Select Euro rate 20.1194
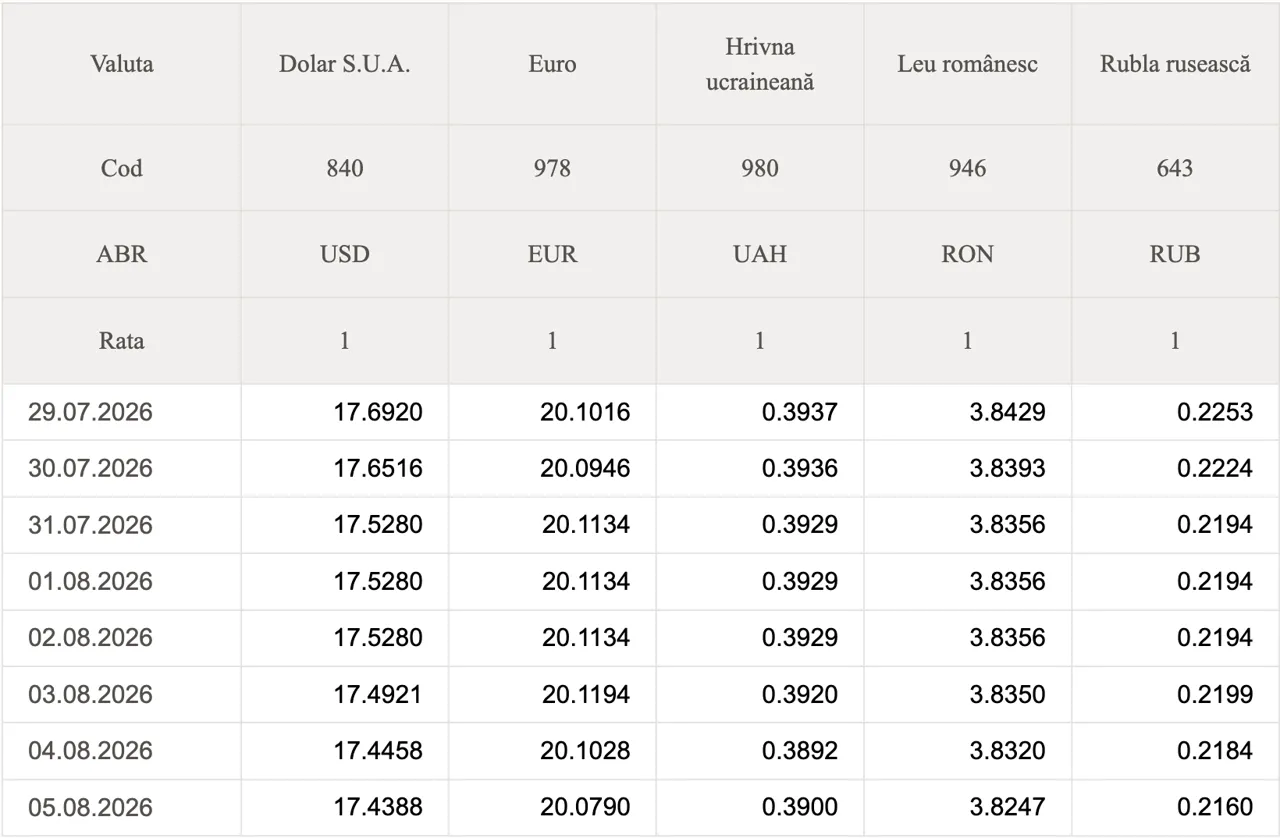The image size is (1280, 838). click(x=586, y=694)
